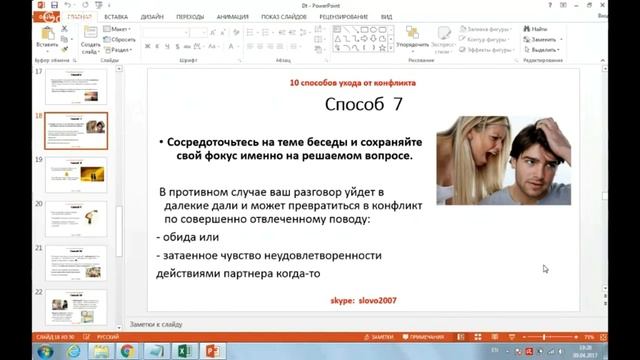Open Контур фигуры shape outline dropdown
Screen dimensions: 640x360
484,40
